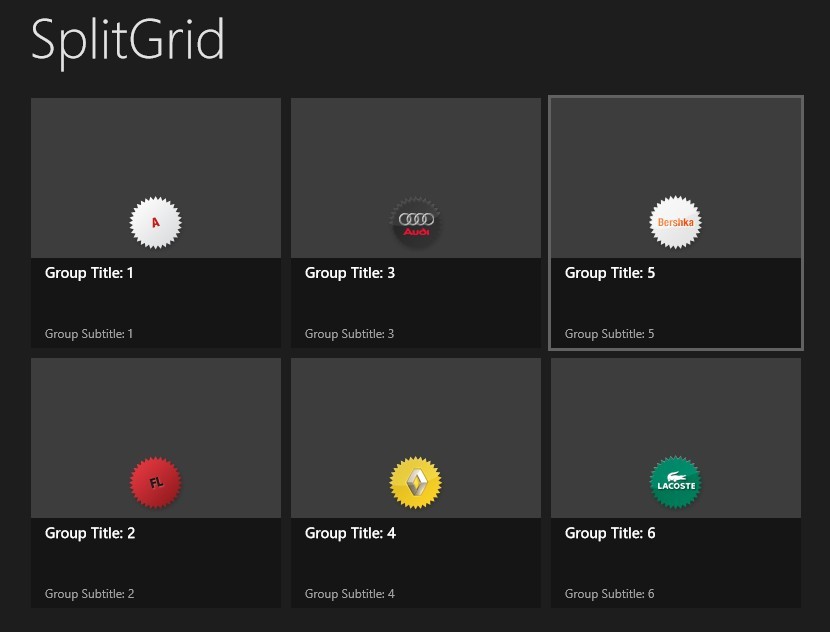Select the Group Subtitle: 1 text
The image size is (830, 632).
[89, 334]
